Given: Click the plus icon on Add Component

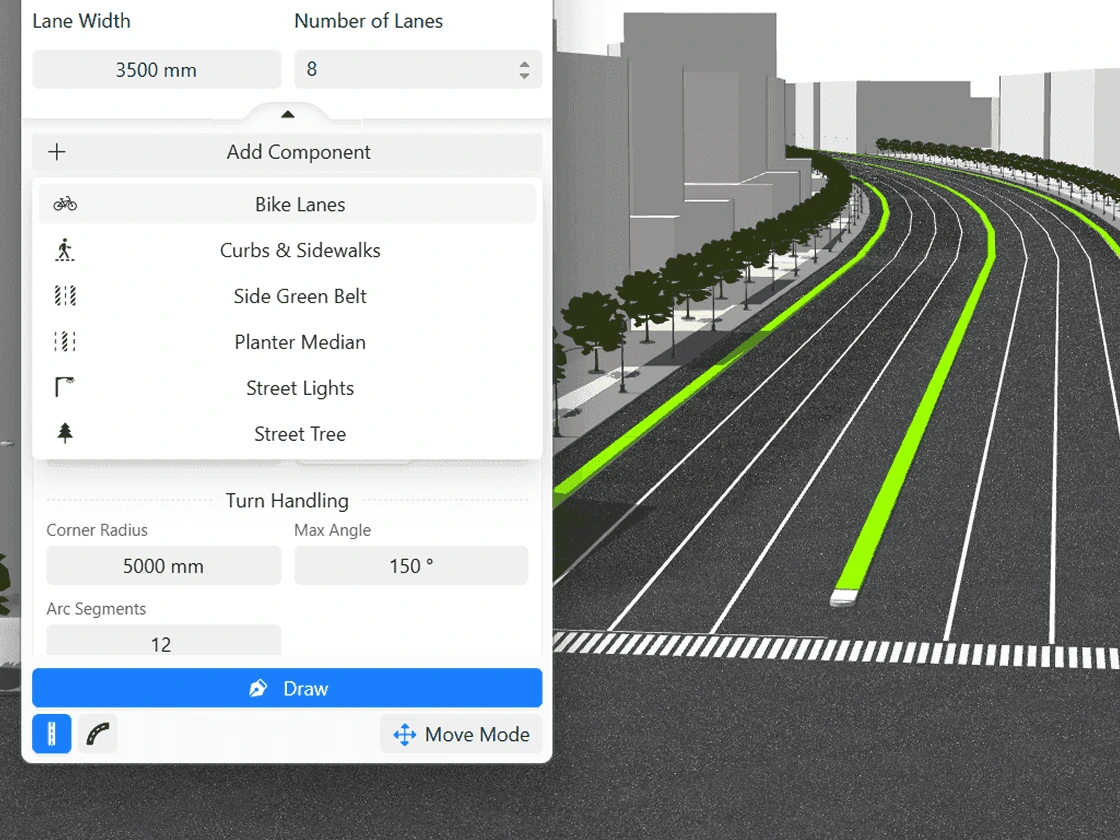Looking at the screenshot, I should click(57, 152).
